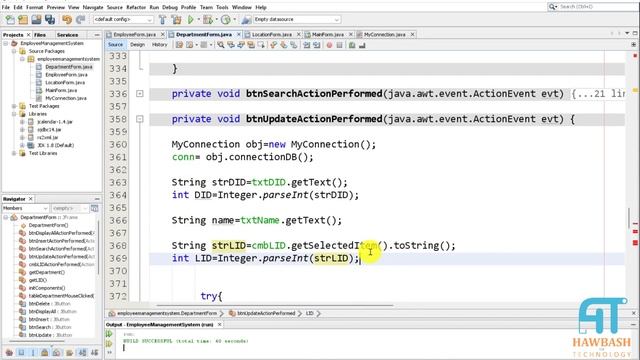
Task: Expand the Test Packages node
Action: click(x=14, y=106)
